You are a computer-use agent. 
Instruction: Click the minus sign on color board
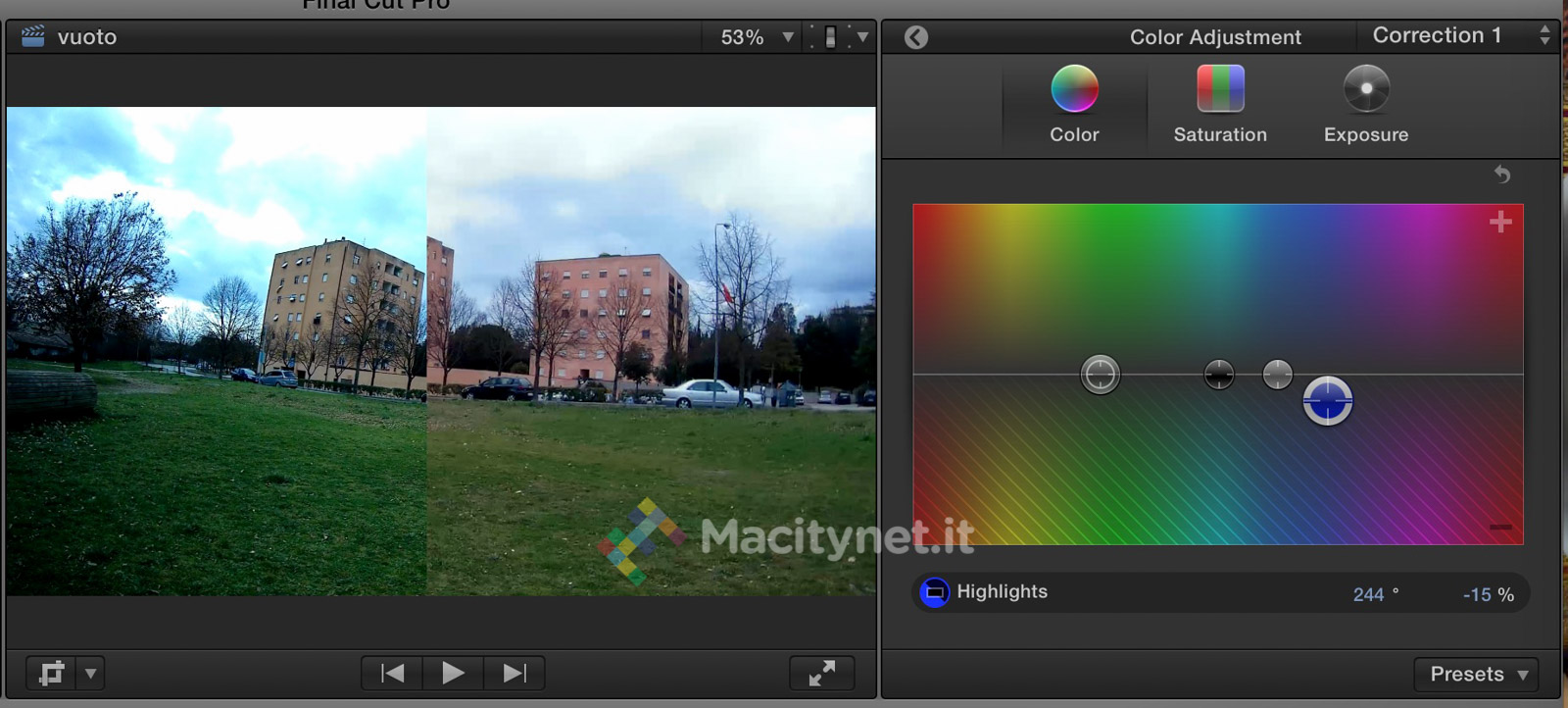(x=1500, y=528)
